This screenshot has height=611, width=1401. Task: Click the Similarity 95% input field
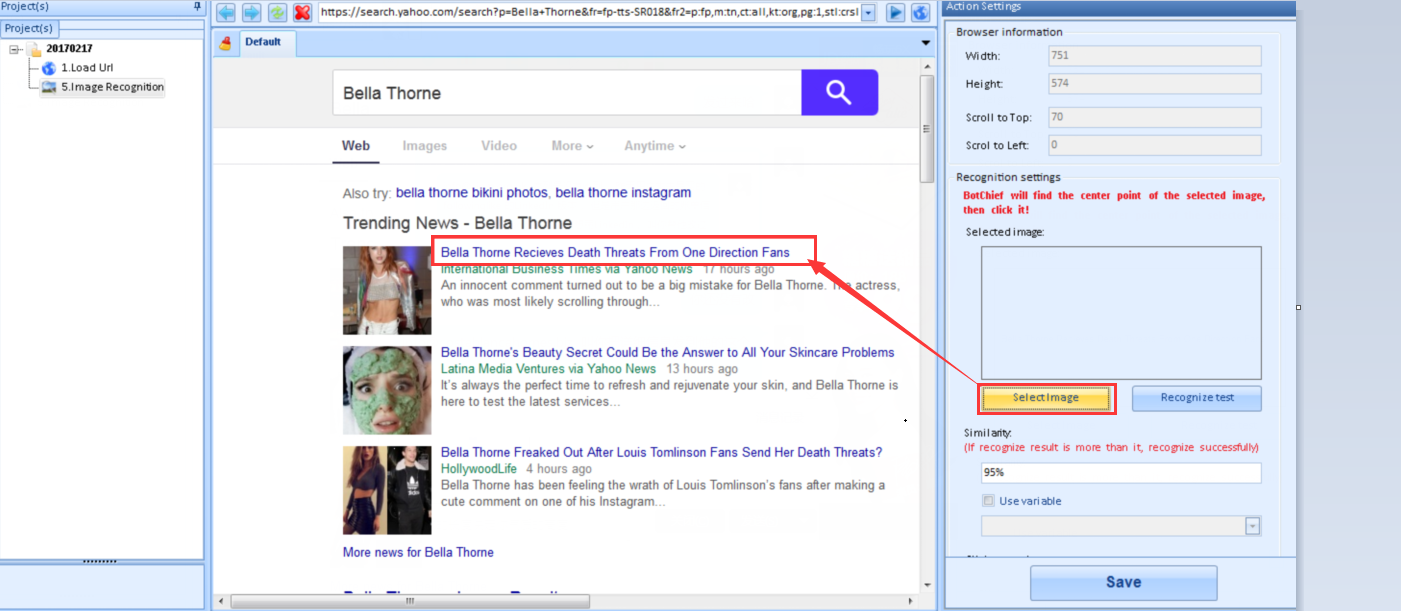tap(1121, 473)
